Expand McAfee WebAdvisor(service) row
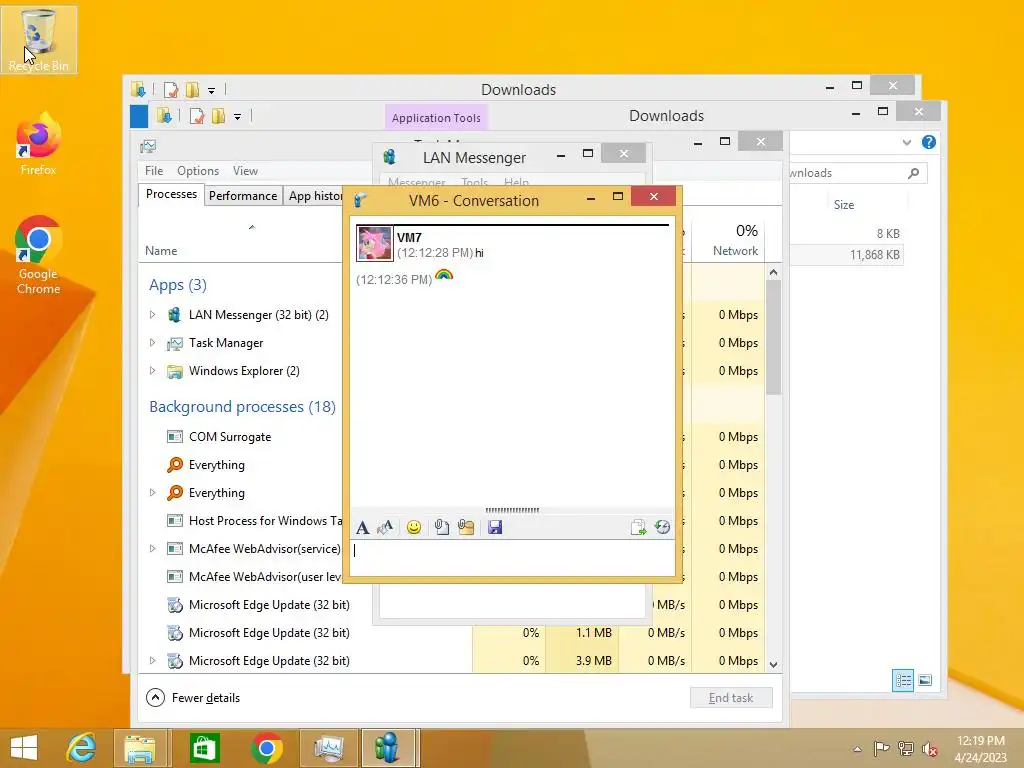Screen dimensions: 1024x768 click(x=152, y=549)
